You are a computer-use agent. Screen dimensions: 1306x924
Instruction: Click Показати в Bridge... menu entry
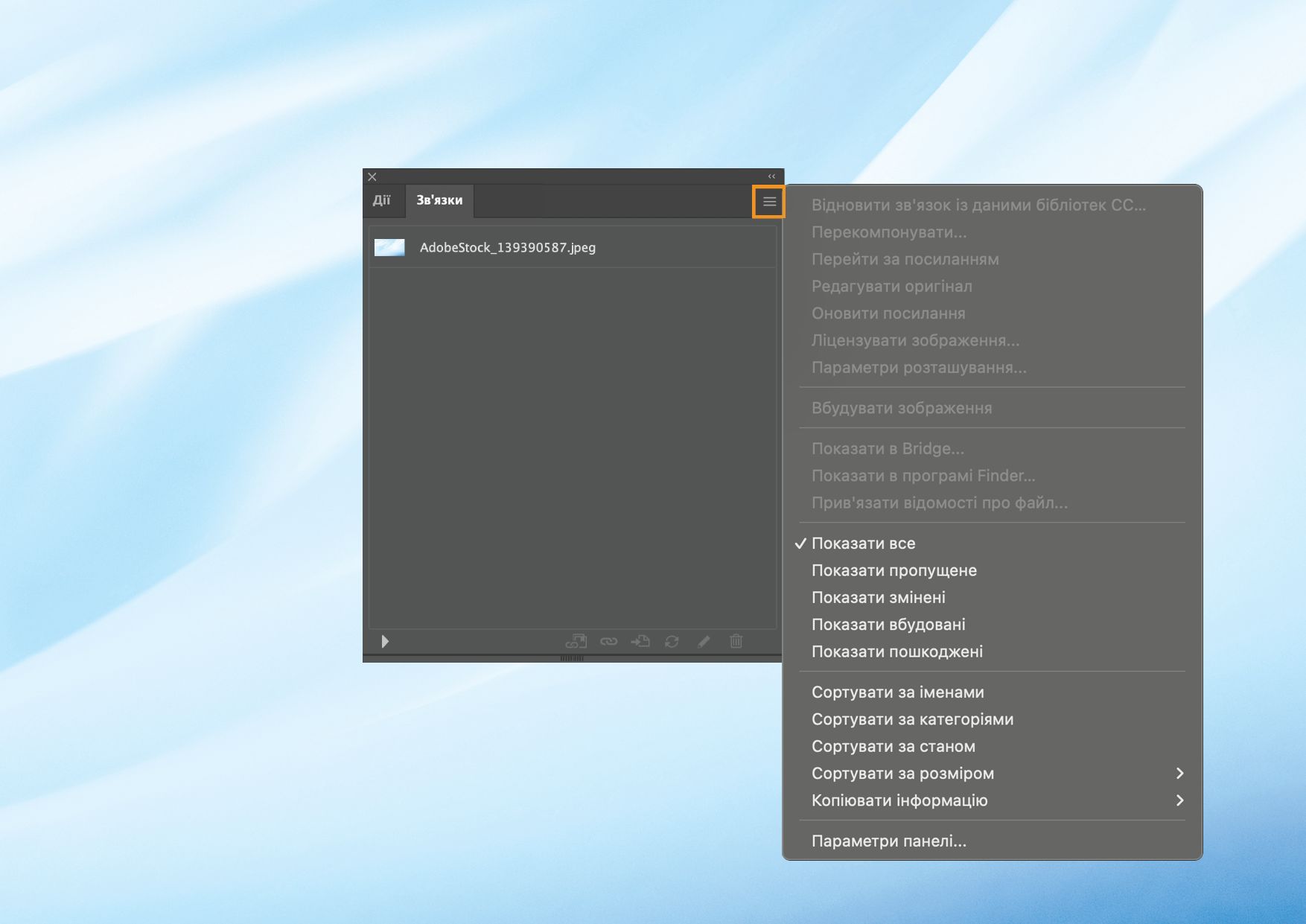[993, 449]
